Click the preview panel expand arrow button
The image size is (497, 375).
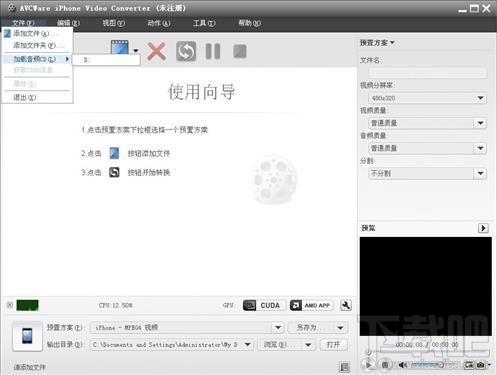pyautogui.click(x=483, y=228)
